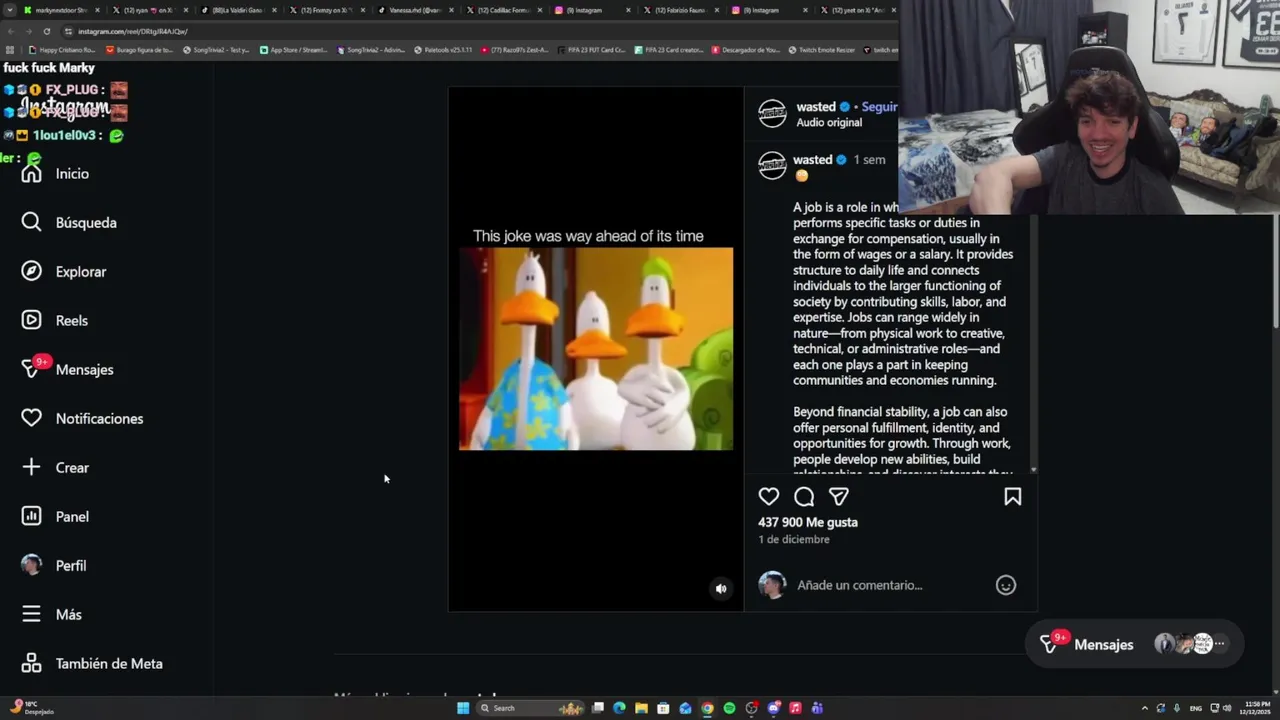
Task: Open Paletools v25.1.11 bookmark
Action: point(443,49)
